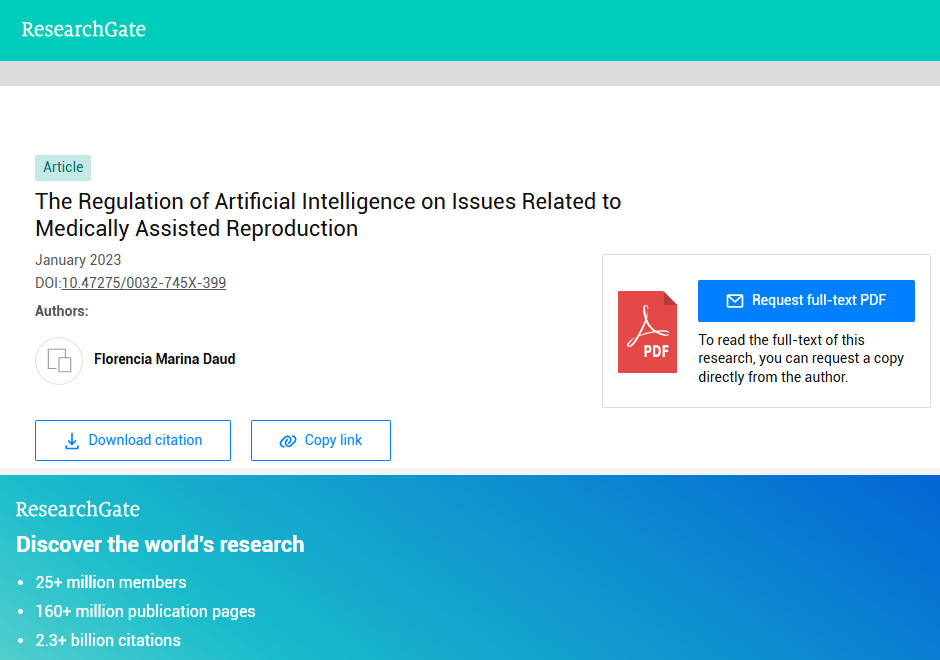Click the 2.3+ billion citations bullet
This screenshot has width=940, height=660.
coord(108,640)
